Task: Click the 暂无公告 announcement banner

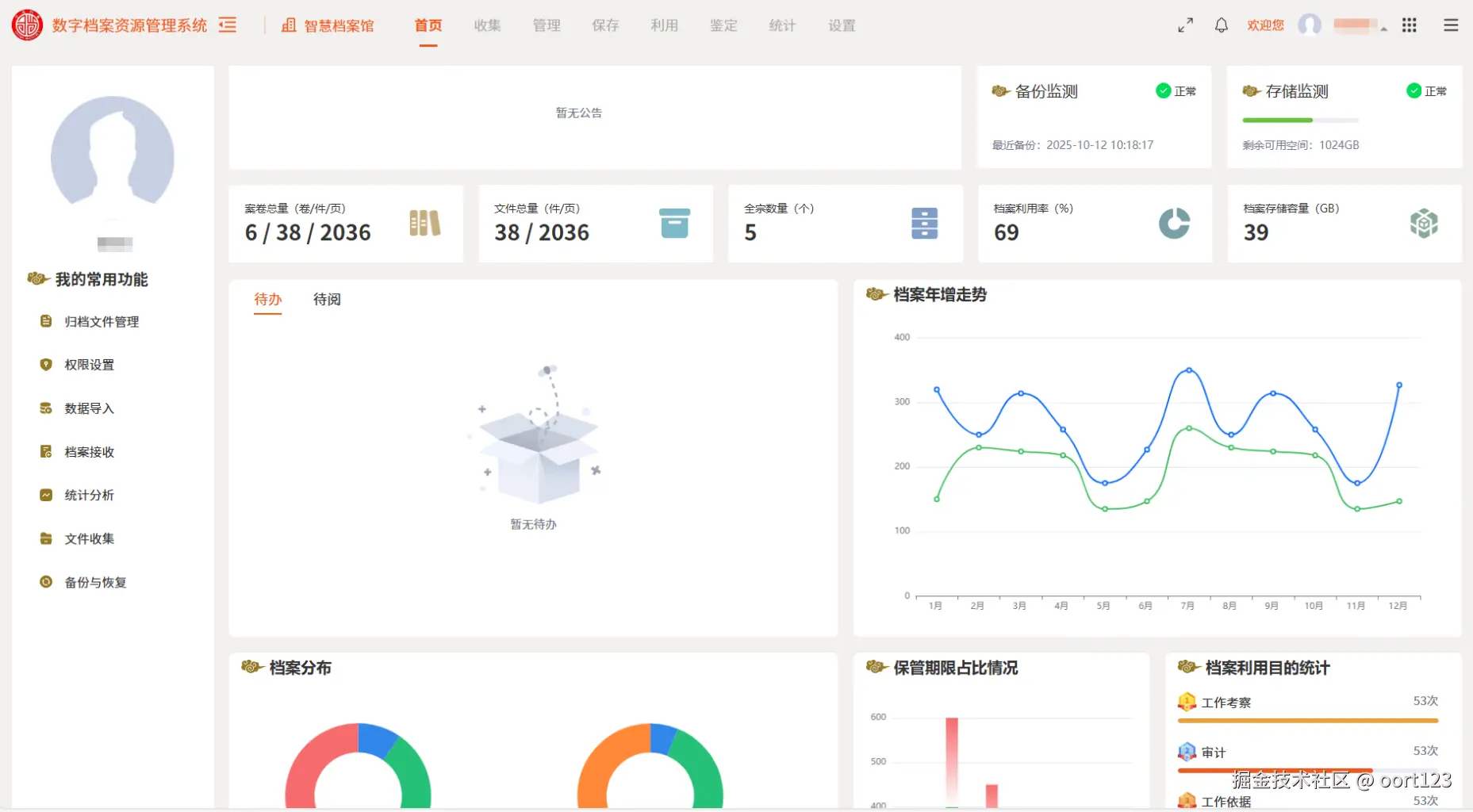Action: [x=595, y=117]
